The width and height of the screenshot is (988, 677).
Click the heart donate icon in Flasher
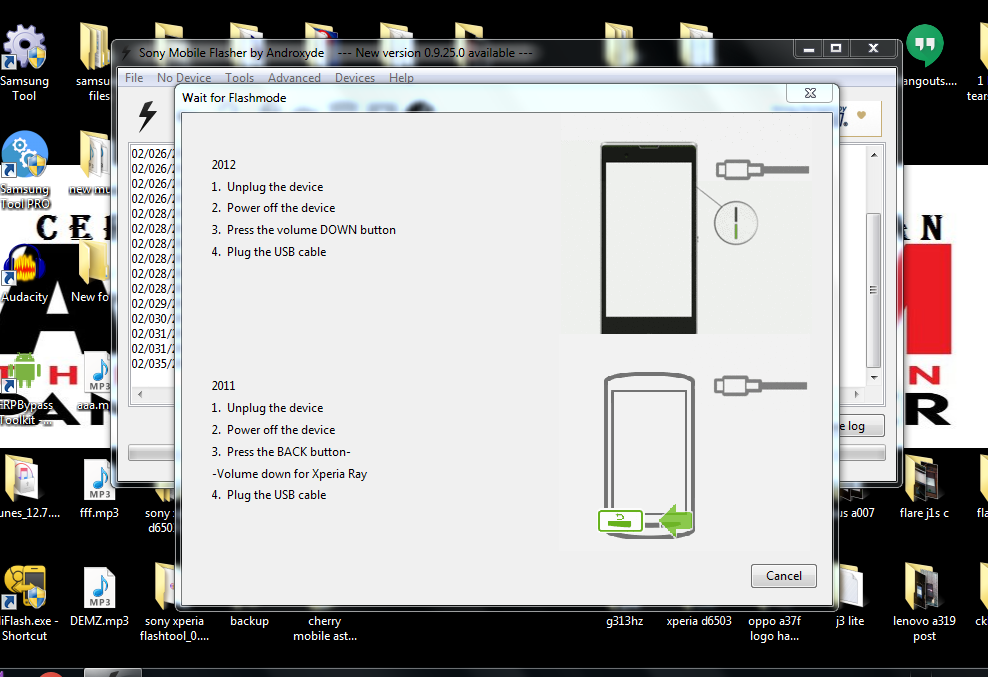[x=861, y=115]
